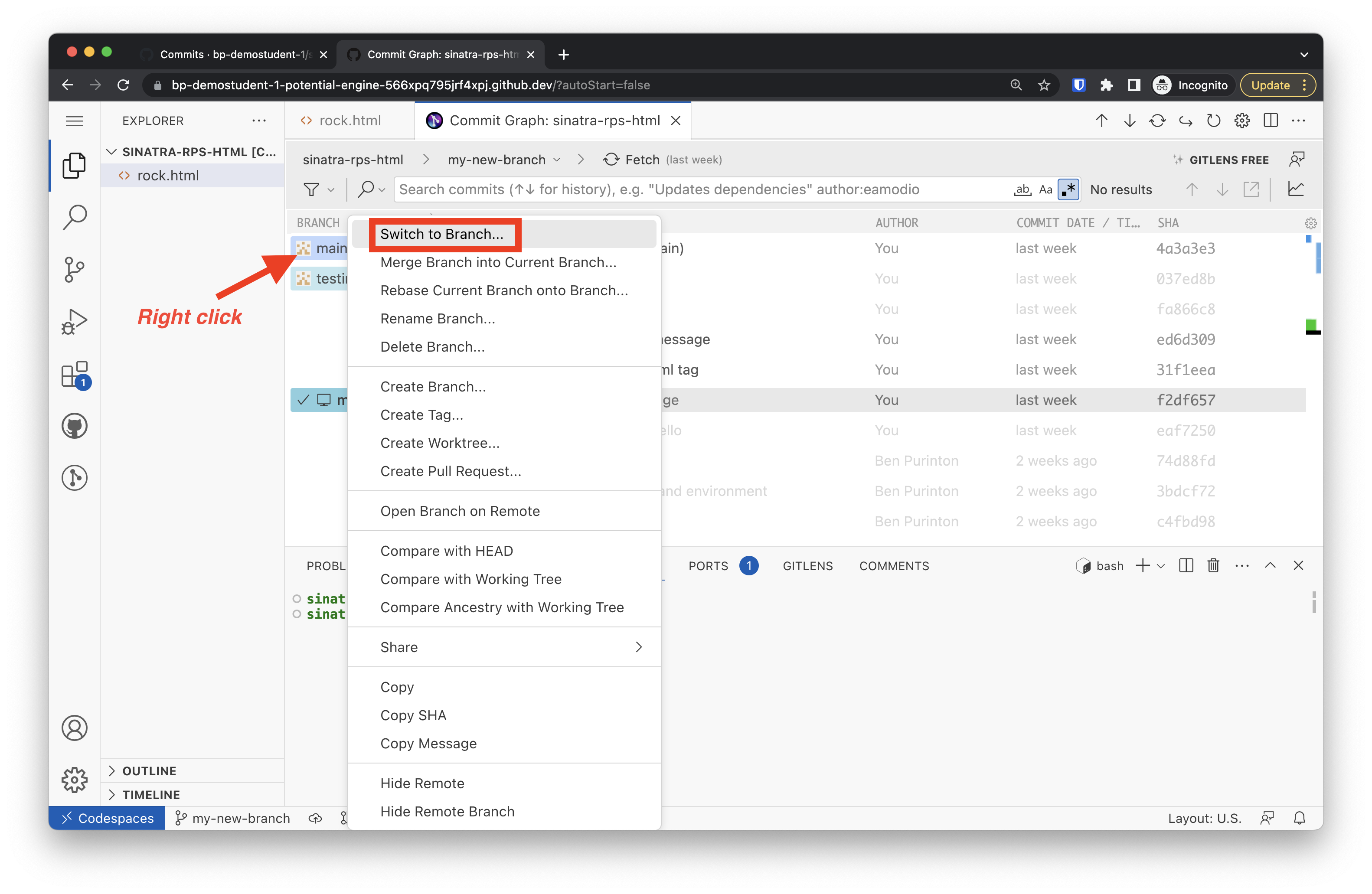Enable match case with the Aa toggle
1372x894 pixels.
1045,189
